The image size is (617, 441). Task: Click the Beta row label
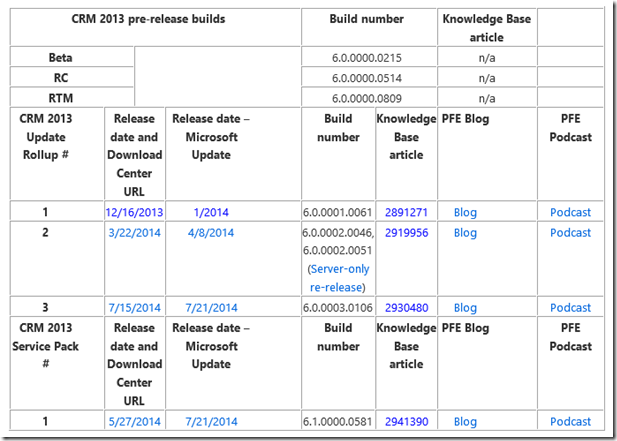(x=60, y=58)
